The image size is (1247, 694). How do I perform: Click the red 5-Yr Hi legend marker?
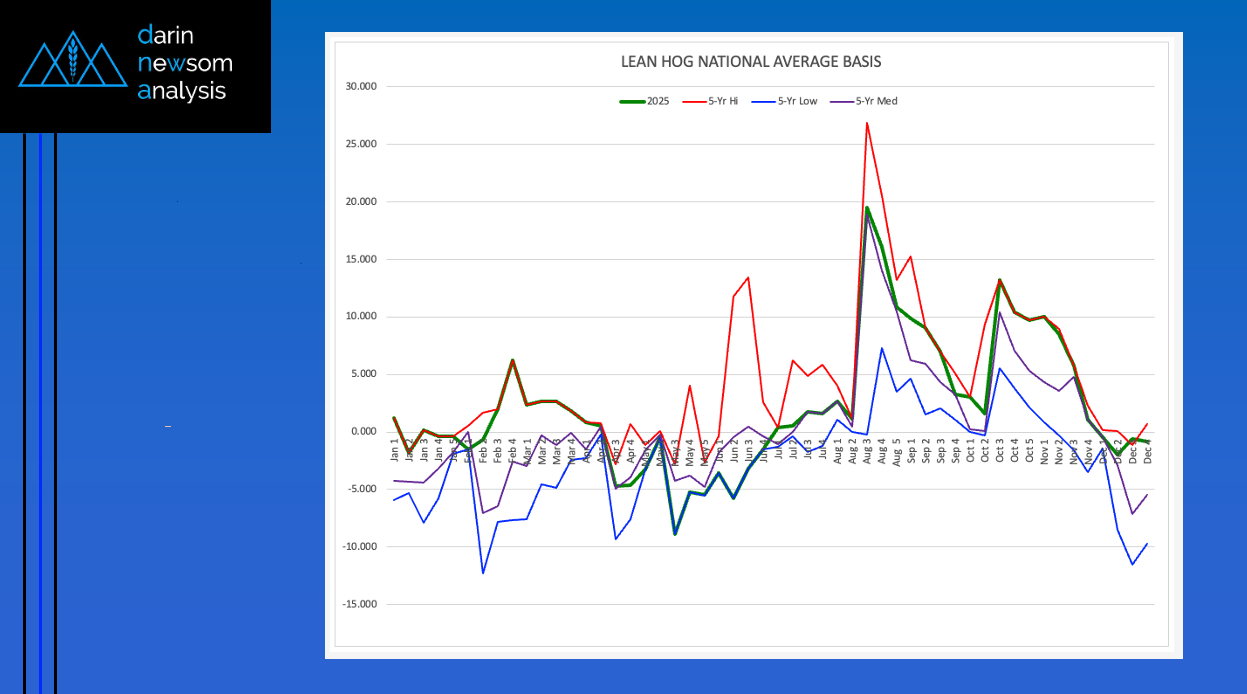(x=694, y=101)
